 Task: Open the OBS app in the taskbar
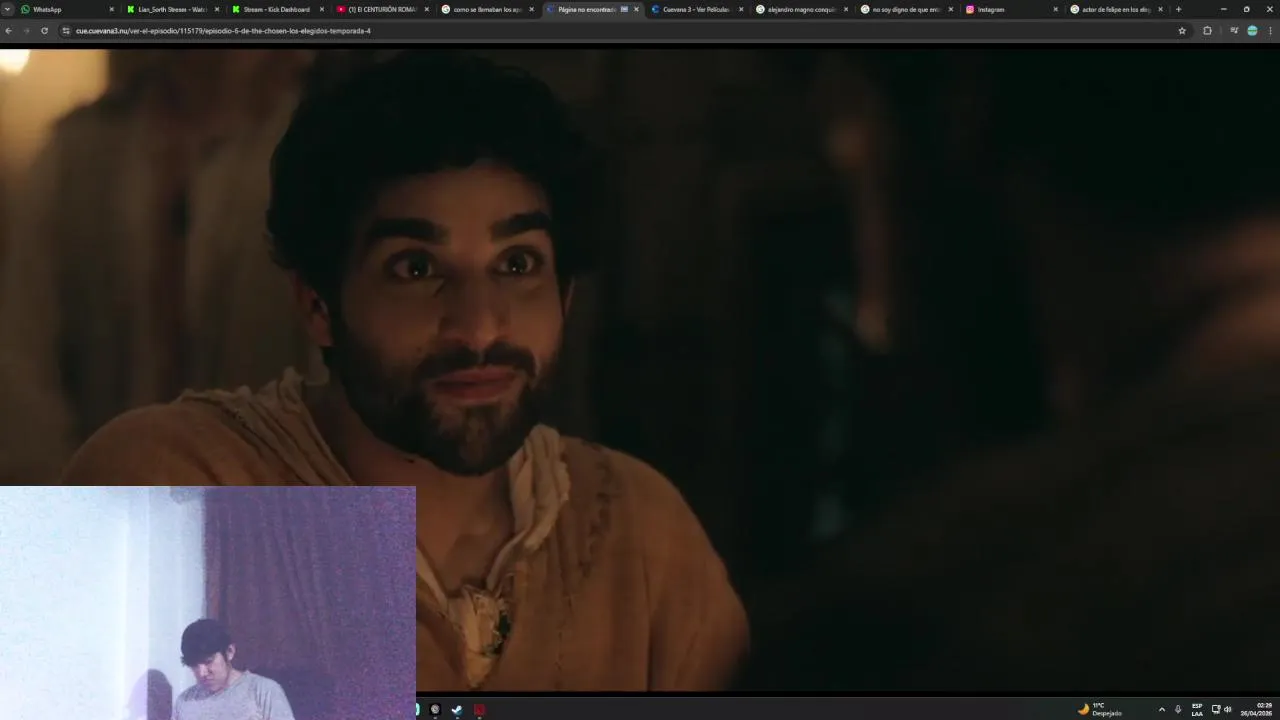point(435,710)
